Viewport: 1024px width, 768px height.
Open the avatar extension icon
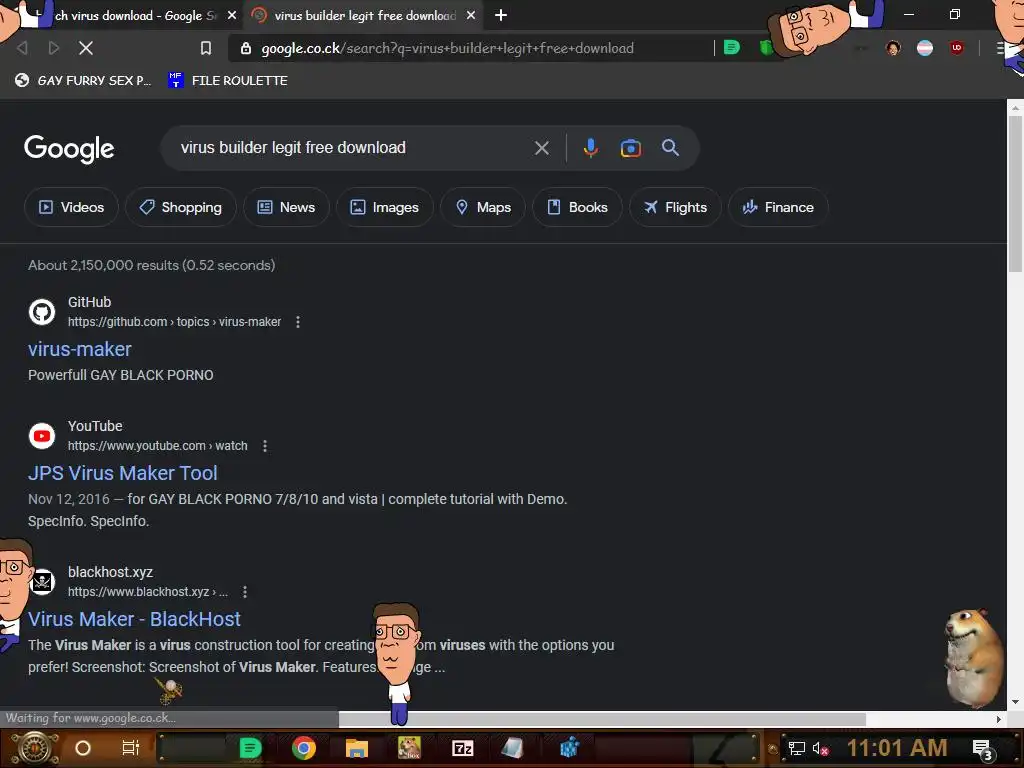pos(893,48)
